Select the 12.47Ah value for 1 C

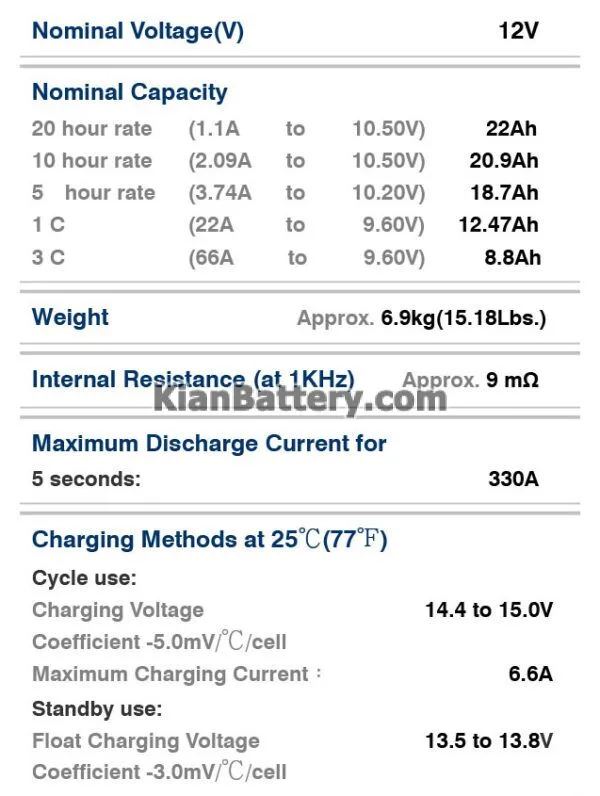point(498,224)
